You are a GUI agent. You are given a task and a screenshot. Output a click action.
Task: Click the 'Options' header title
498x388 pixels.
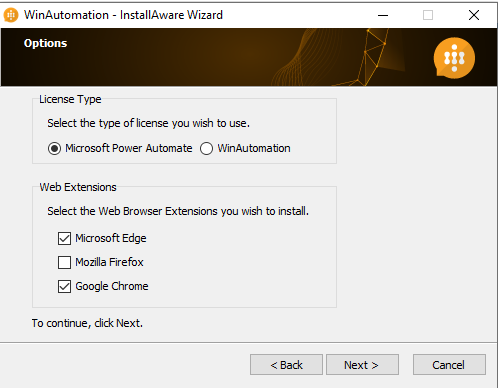click(45, 43)
